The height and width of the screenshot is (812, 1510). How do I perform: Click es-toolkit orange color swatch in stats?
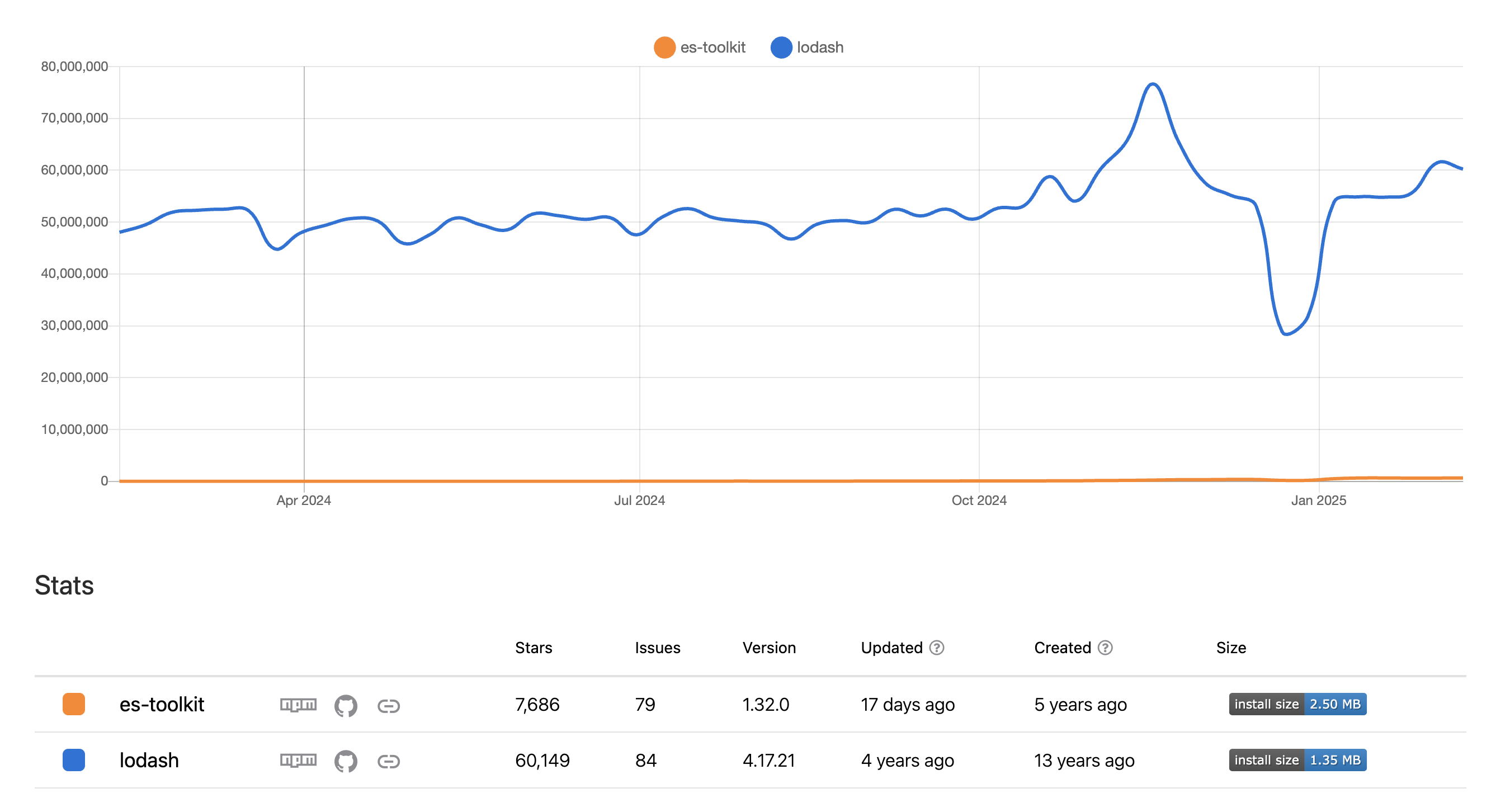(x=74, y=704)
